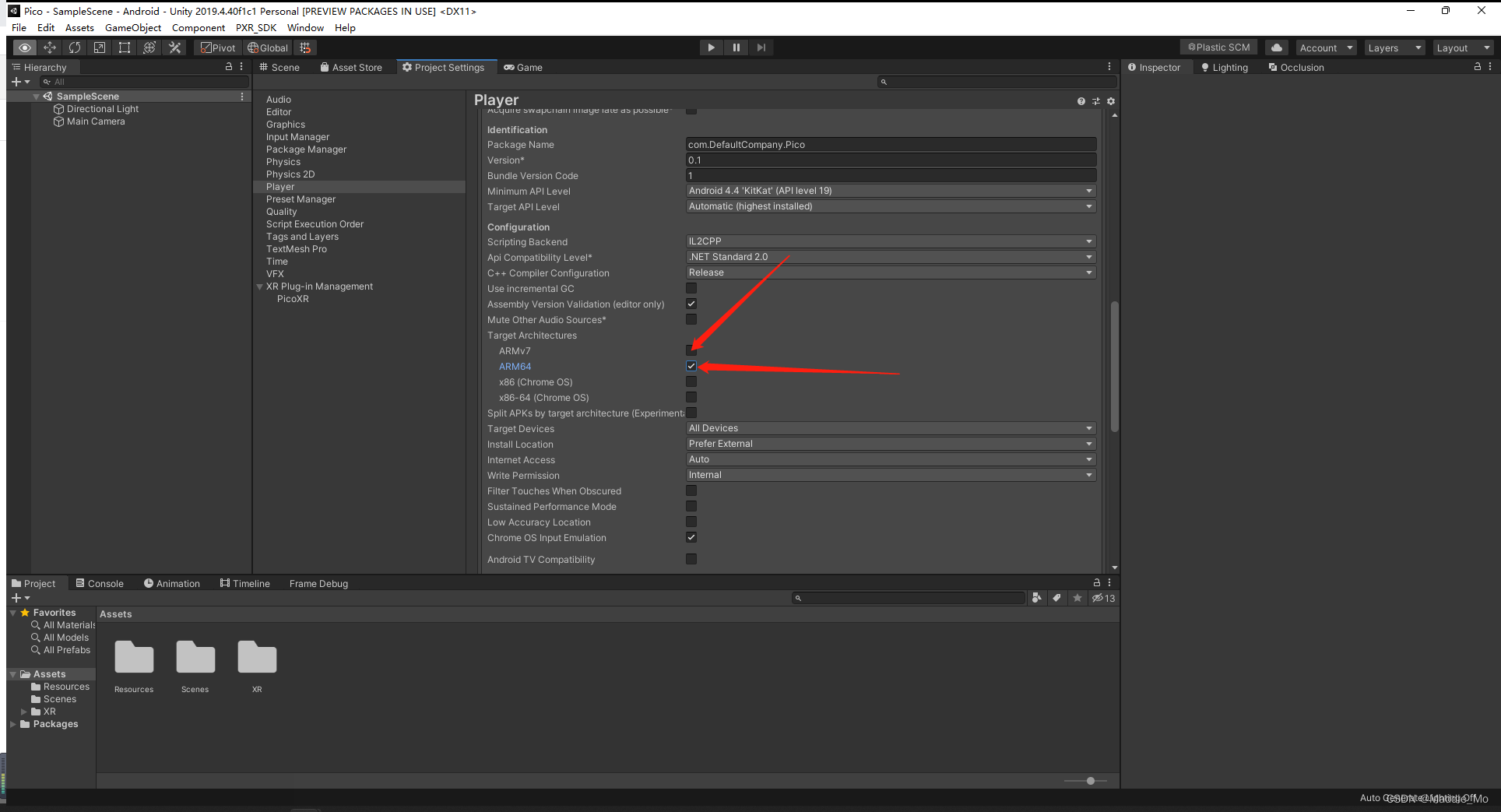Switch to Asset Store tab
Image resolution: width=1501 pixels, height=812 pixels.
[351, 68]
